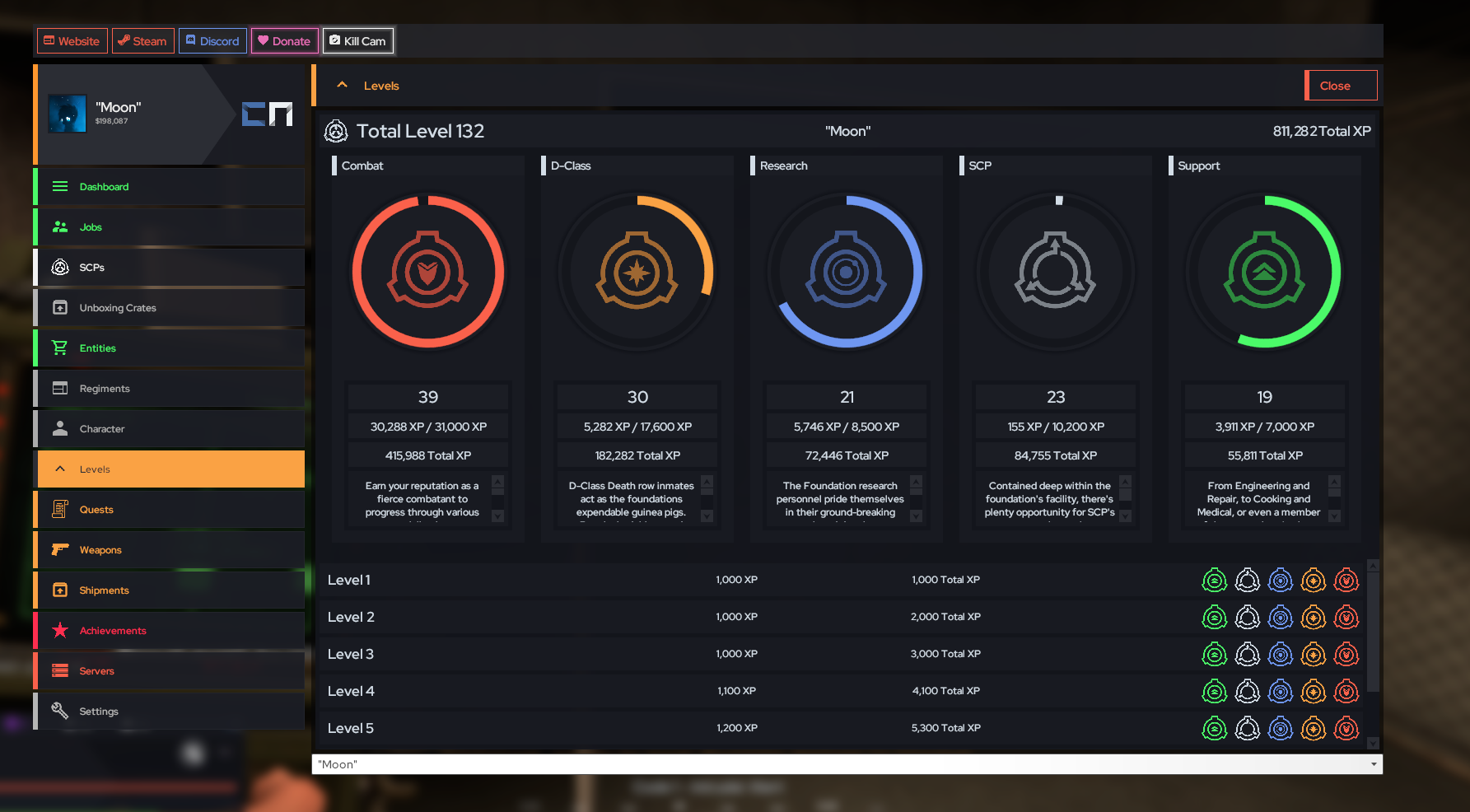Click the Shipments crate icon
The height and width of the screenshot is (812, 1470).
(60, 590)
